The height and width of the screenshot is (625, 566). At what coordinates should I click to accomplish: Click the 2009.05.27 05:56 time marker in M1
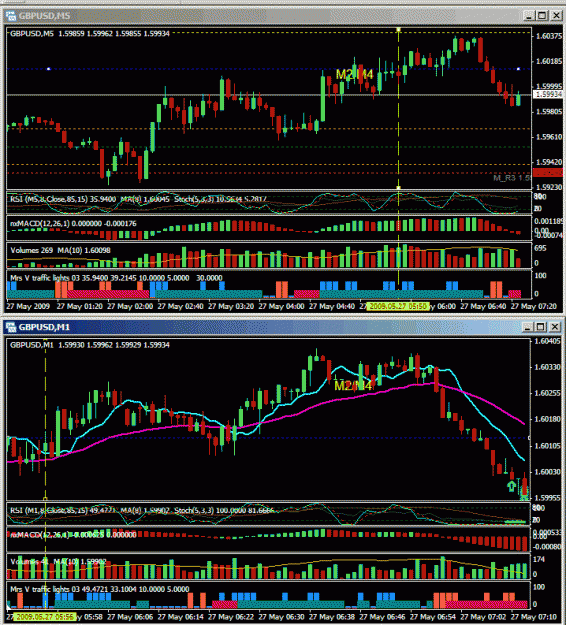(x=44, y=617)
